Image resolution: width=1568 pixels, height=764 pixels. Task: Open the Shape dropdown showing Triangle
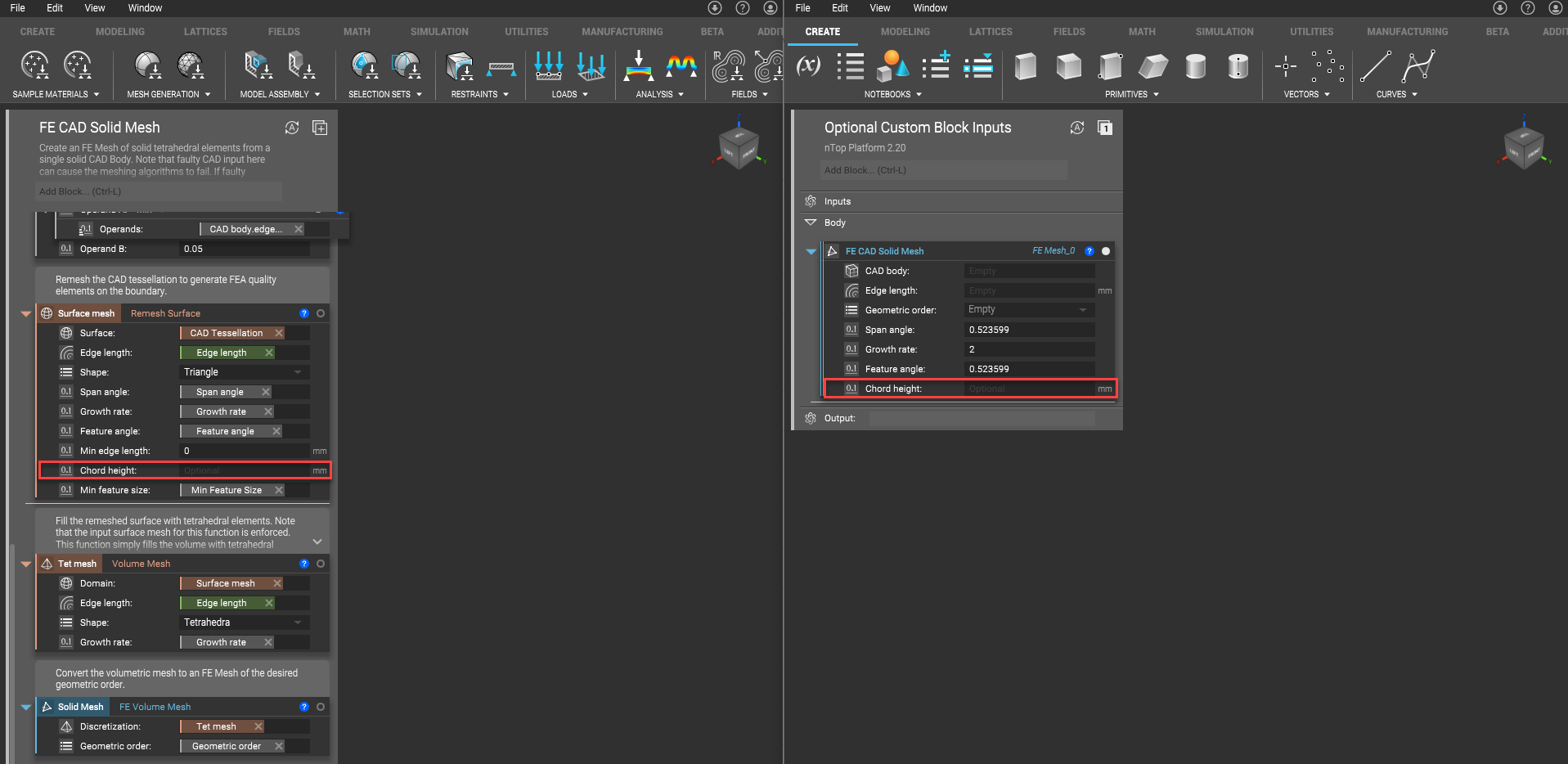(x=244, y=372)
